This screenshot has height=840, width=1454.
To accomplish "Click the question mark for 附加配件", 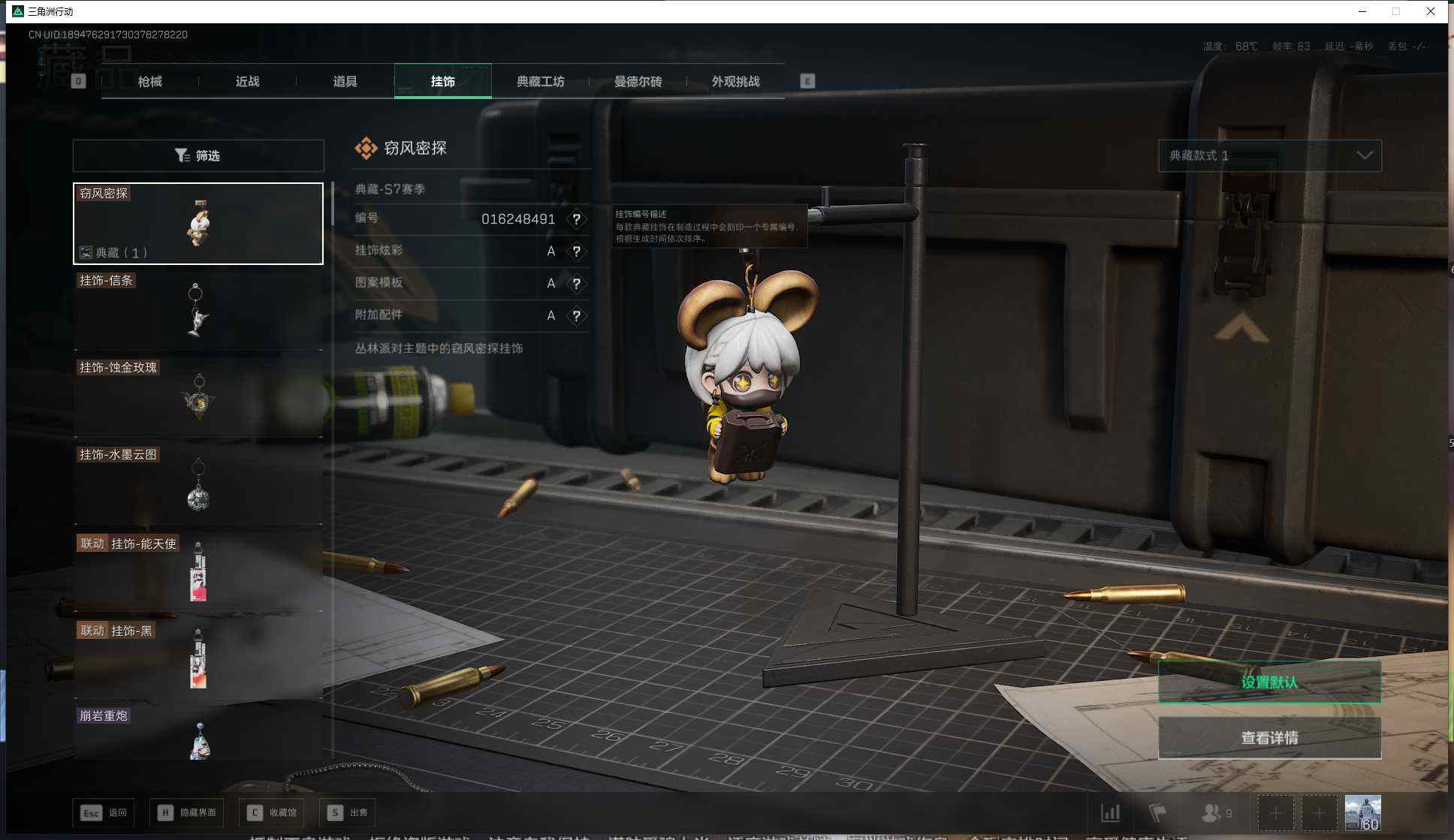I will (576, 316).
